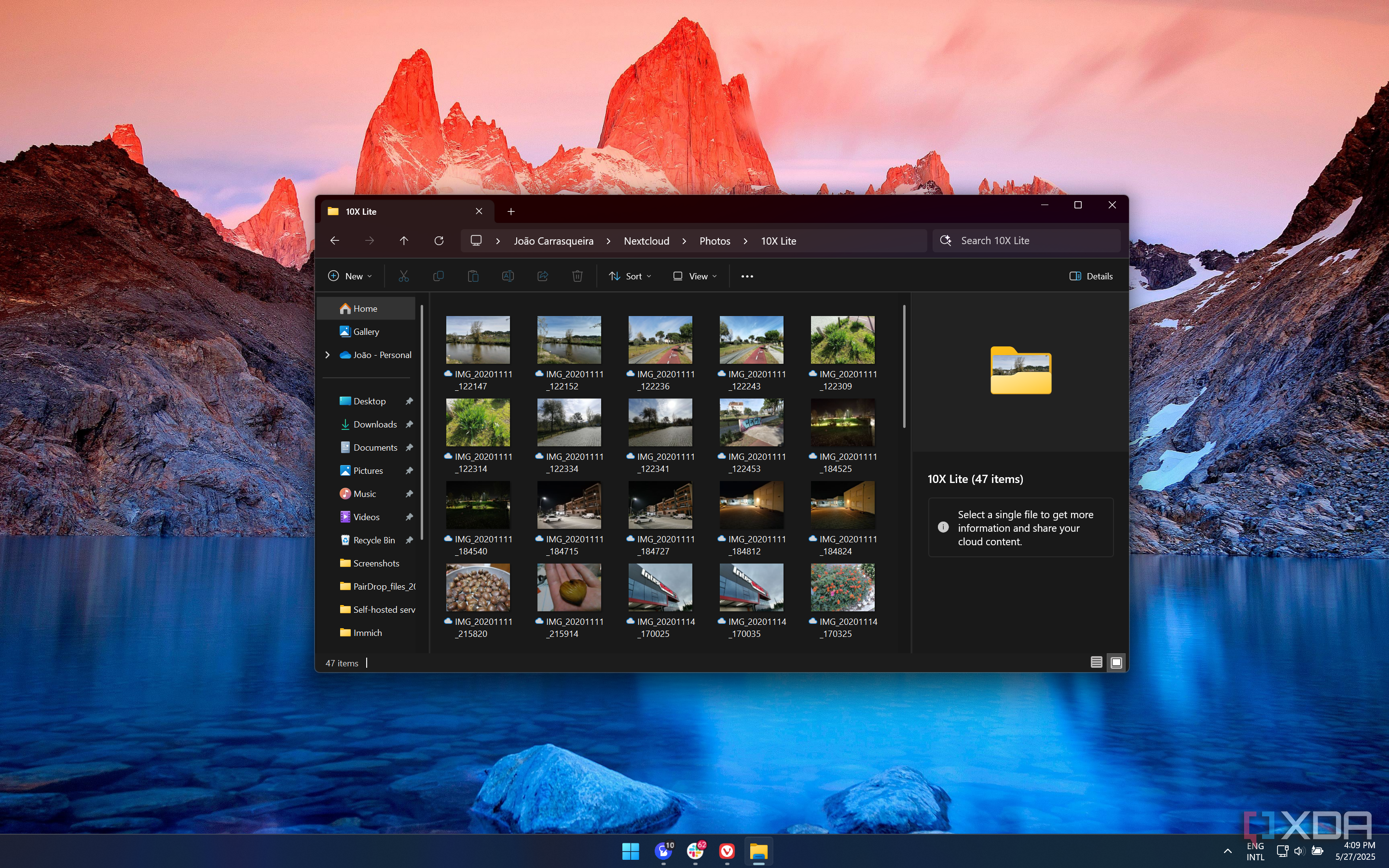Viewport: 1389px width, 868px height.
Task: Refresh the folder view
Action: 439,241
